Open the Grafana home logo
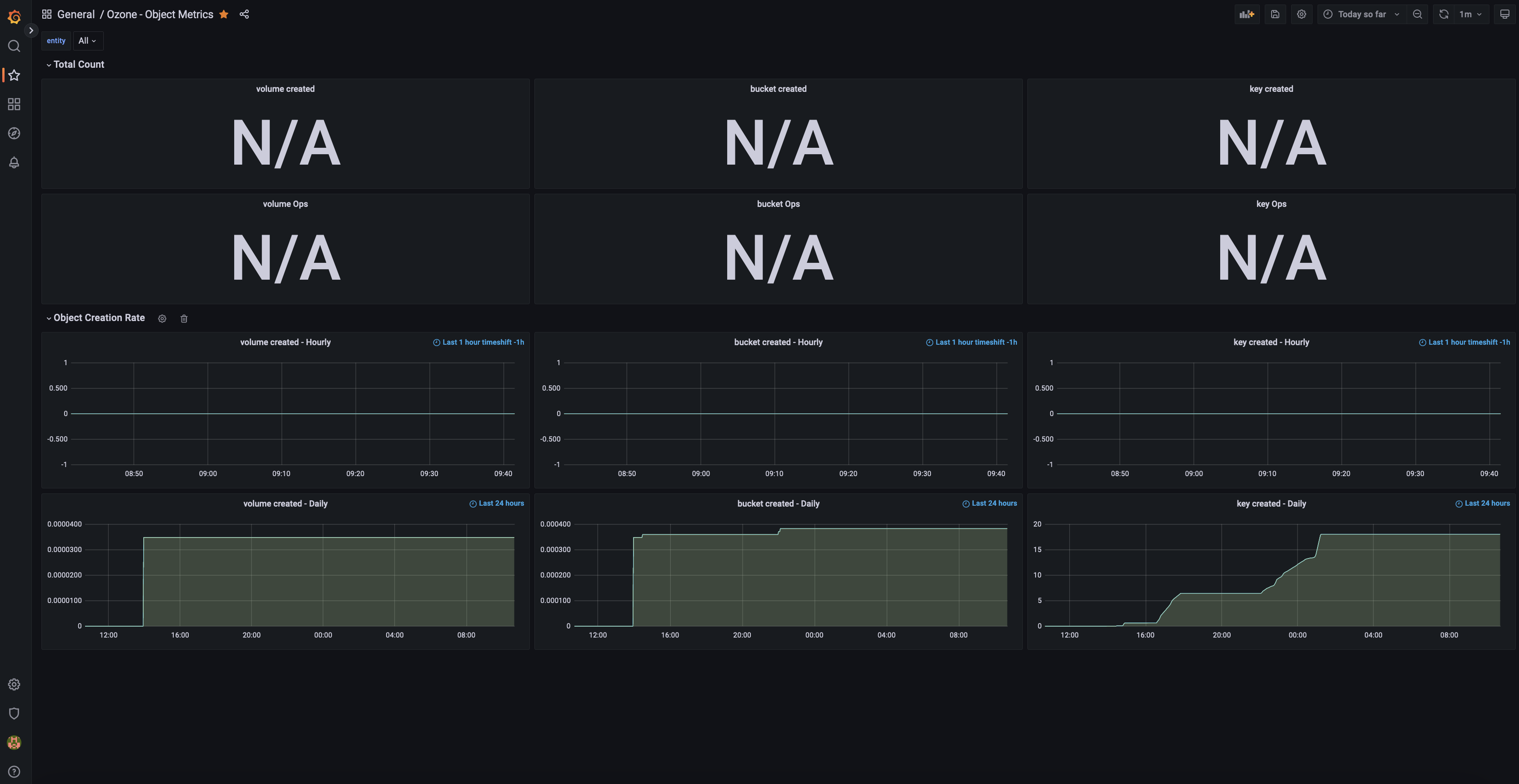The height and width of the screenshot is (784, 1519). [x=14, y=16]
